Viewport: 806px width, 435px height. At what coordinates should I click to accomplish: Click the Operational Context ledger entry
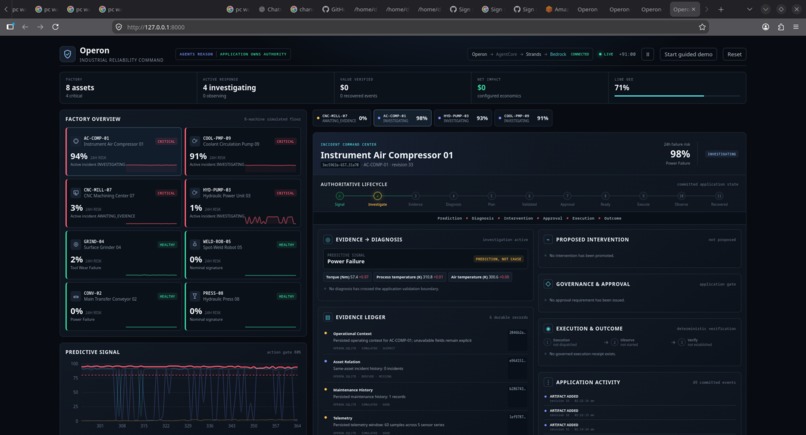[x=426, y=340]
